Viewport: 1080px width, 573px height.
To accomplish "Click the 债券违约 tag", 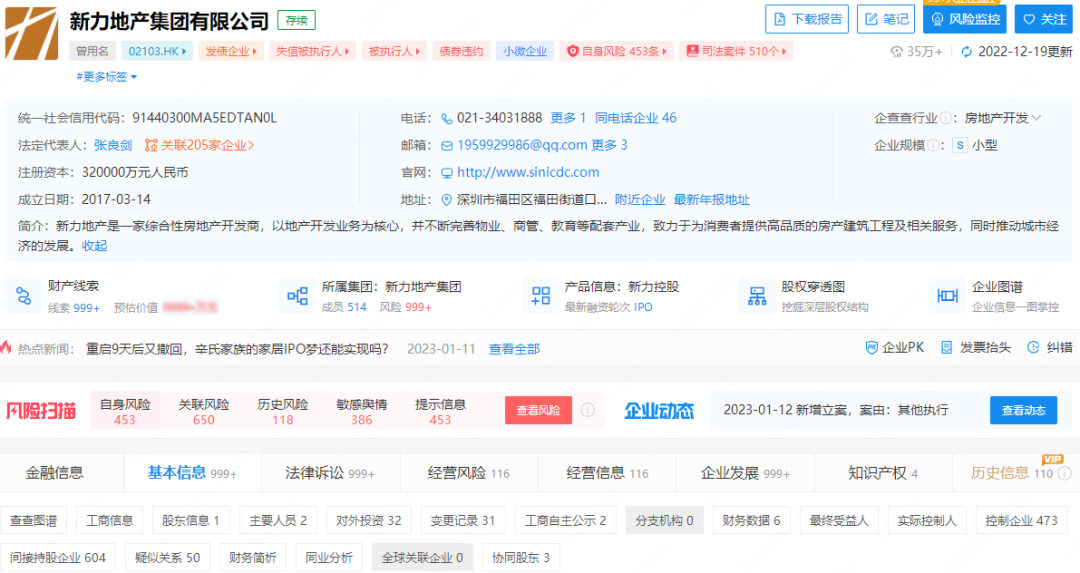I will point(461,51).
